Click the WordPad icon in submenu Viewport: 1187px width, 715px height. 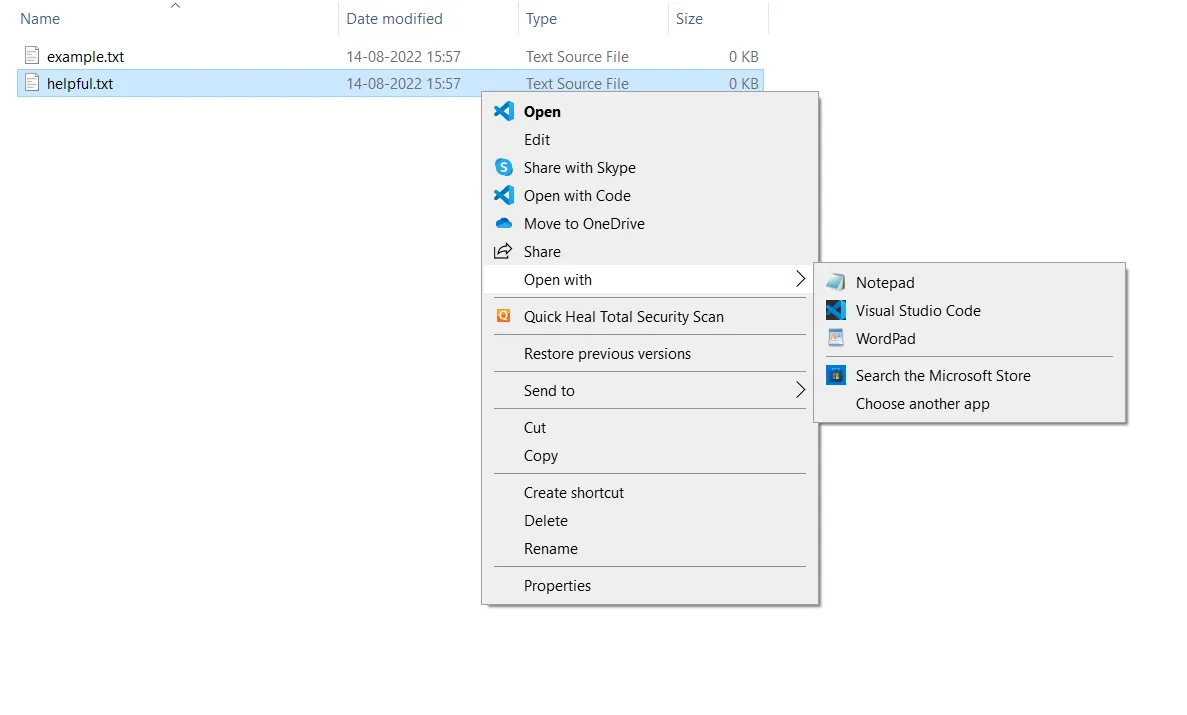pyautogui.click(x=836, y=339)
